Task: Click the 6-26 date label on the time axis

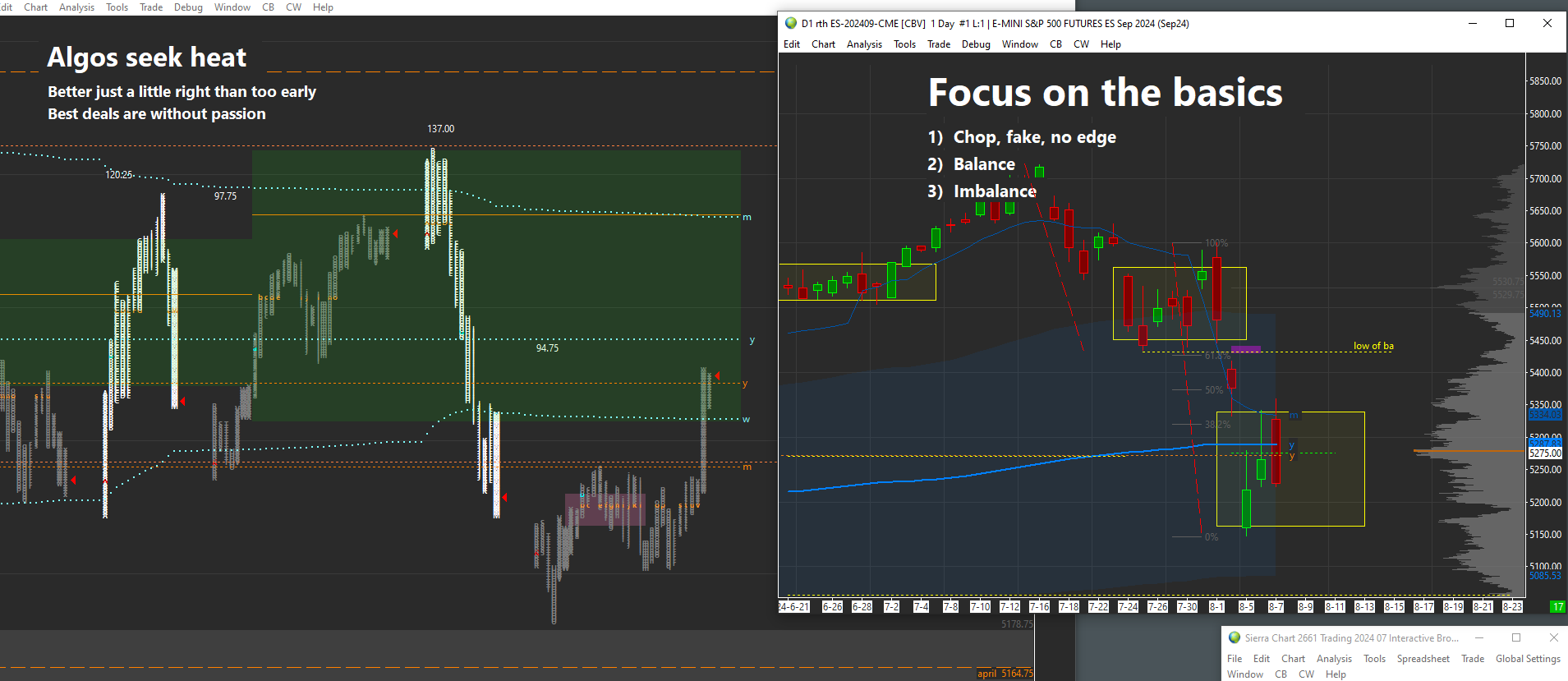Action: 832,607
